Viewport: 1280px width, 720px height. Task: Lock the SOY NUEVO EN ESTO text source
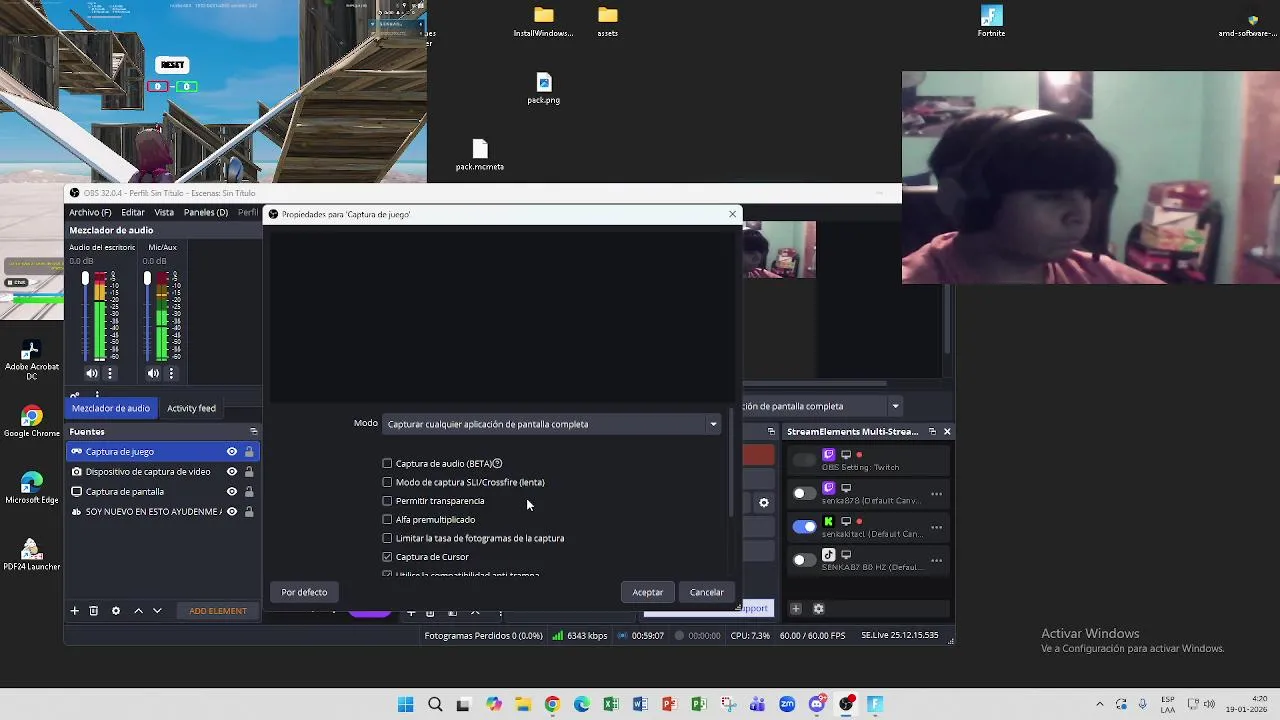tap(249, 512)
